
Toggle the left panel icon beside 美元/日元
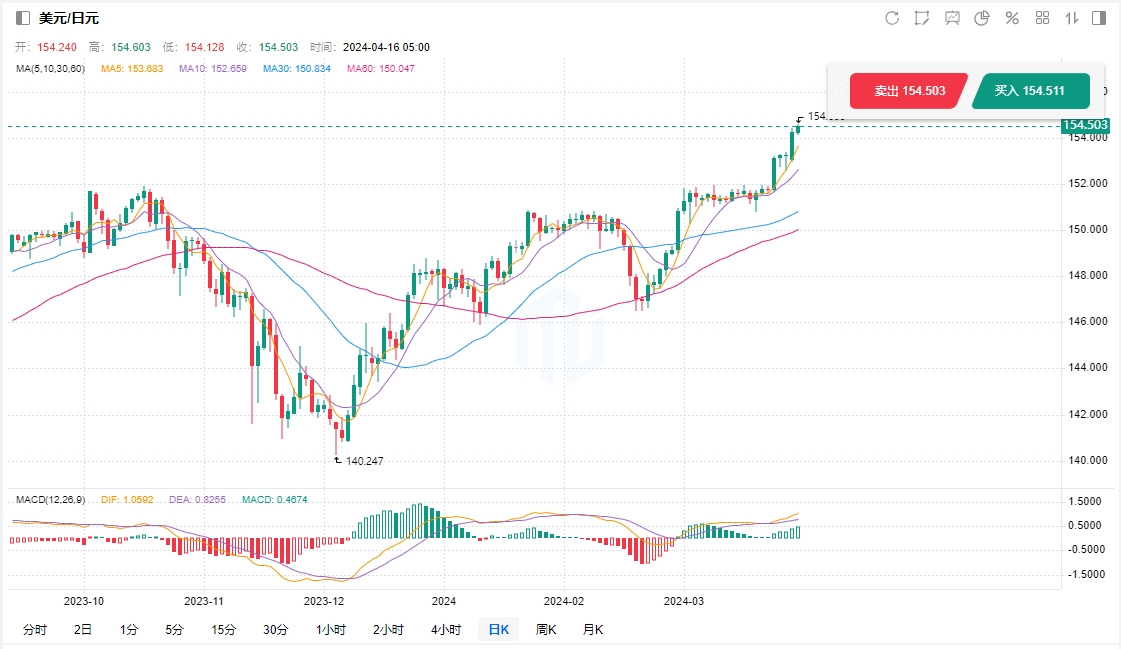[23, 18]
